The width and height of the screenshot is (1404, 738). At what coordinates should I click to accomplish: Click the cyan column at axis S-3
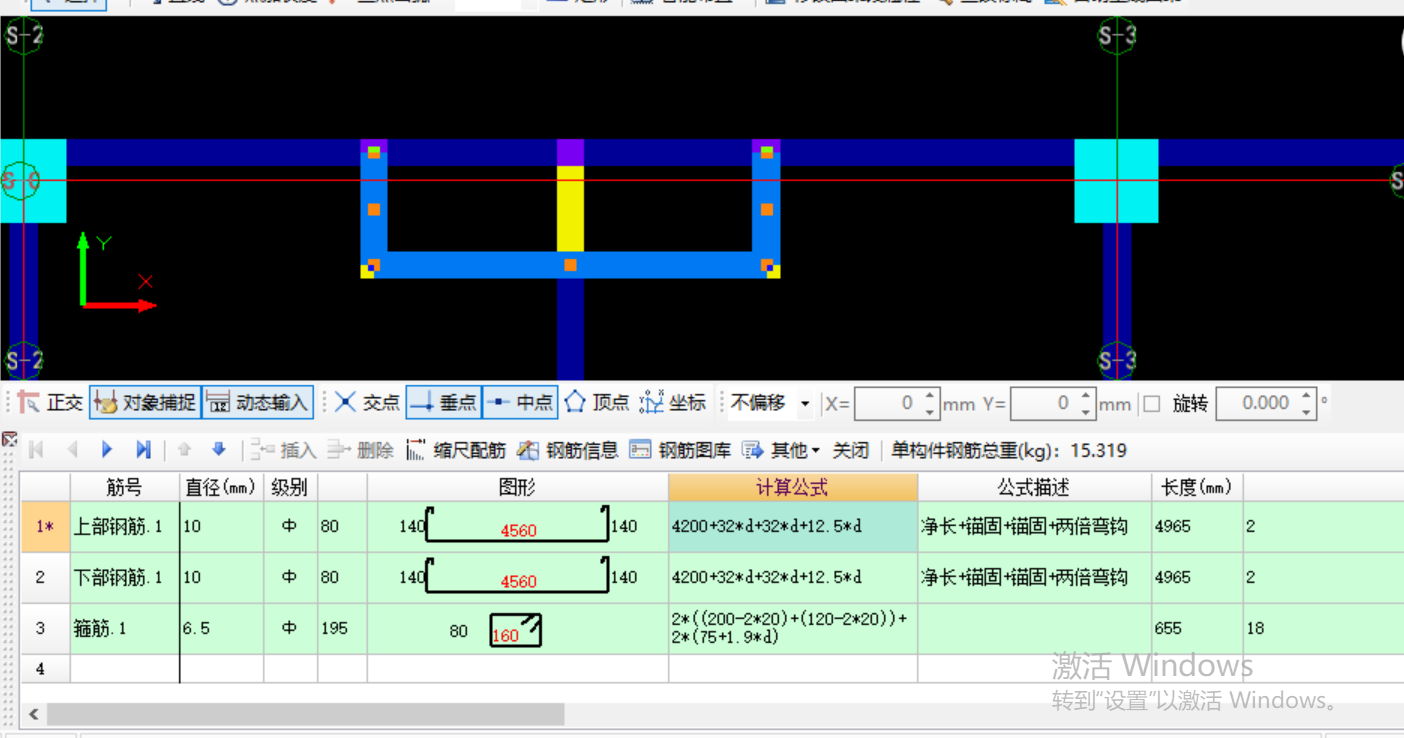(x=1116, y=181)
